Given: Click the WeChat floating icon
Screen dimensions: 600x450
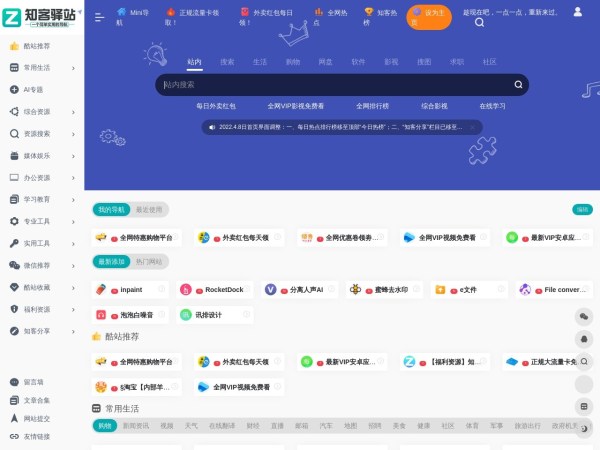Looking at the screenshot, I should click(584, 316).
